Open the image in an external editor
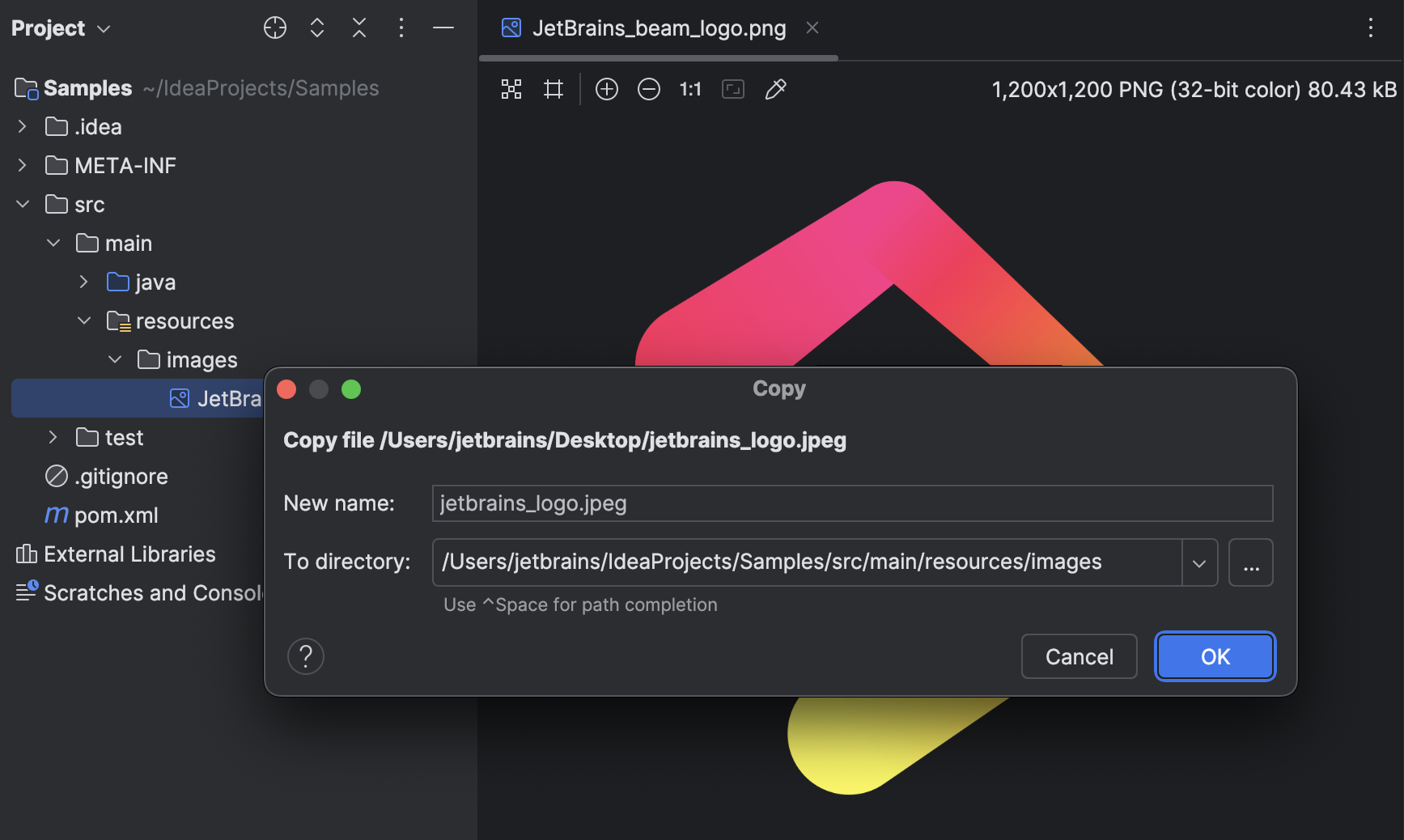The image size is (1404, 840). (x=775, y=89)
